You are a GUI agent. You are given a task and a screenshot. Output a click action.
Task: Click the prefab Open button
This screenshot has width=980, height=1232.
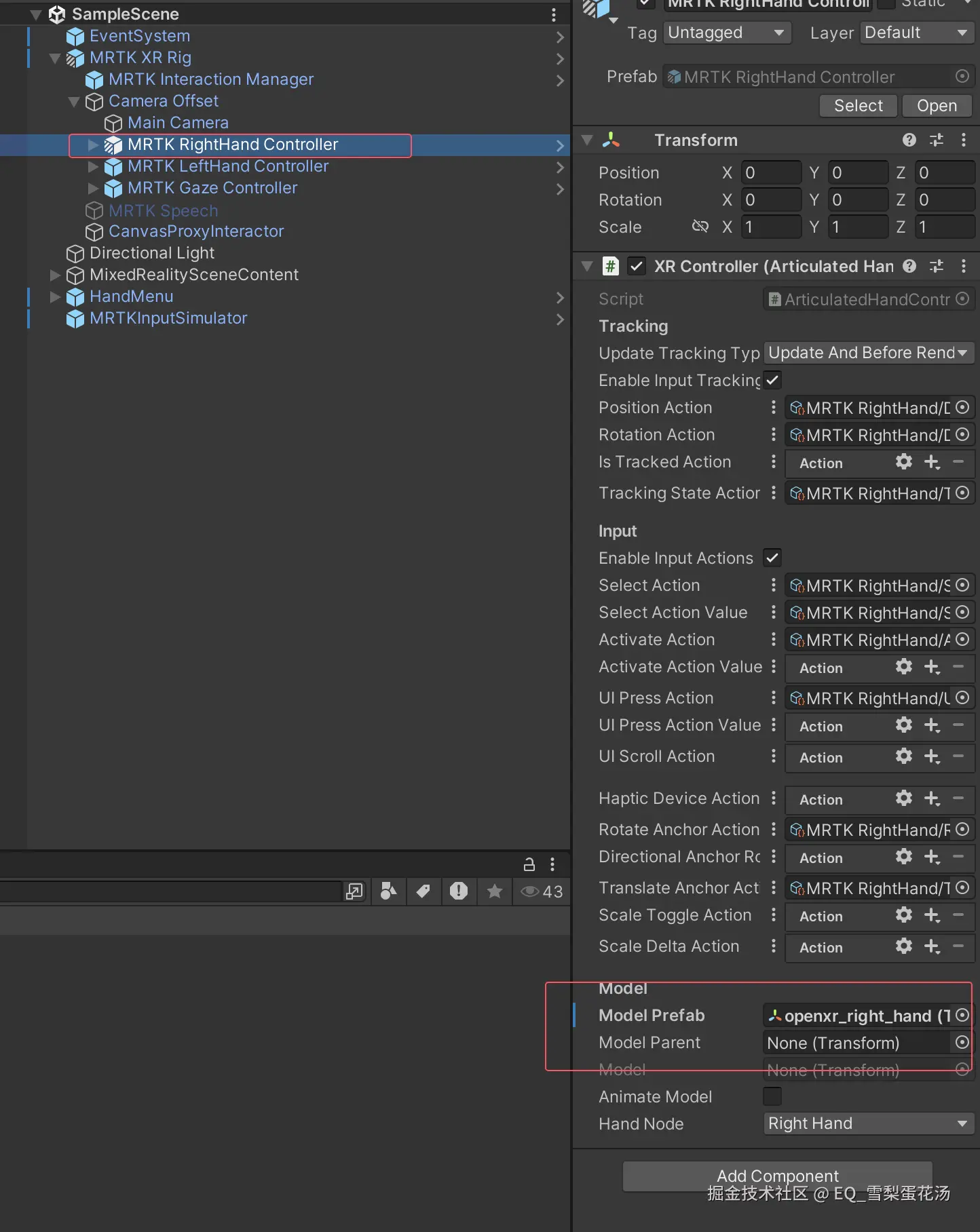937,106
